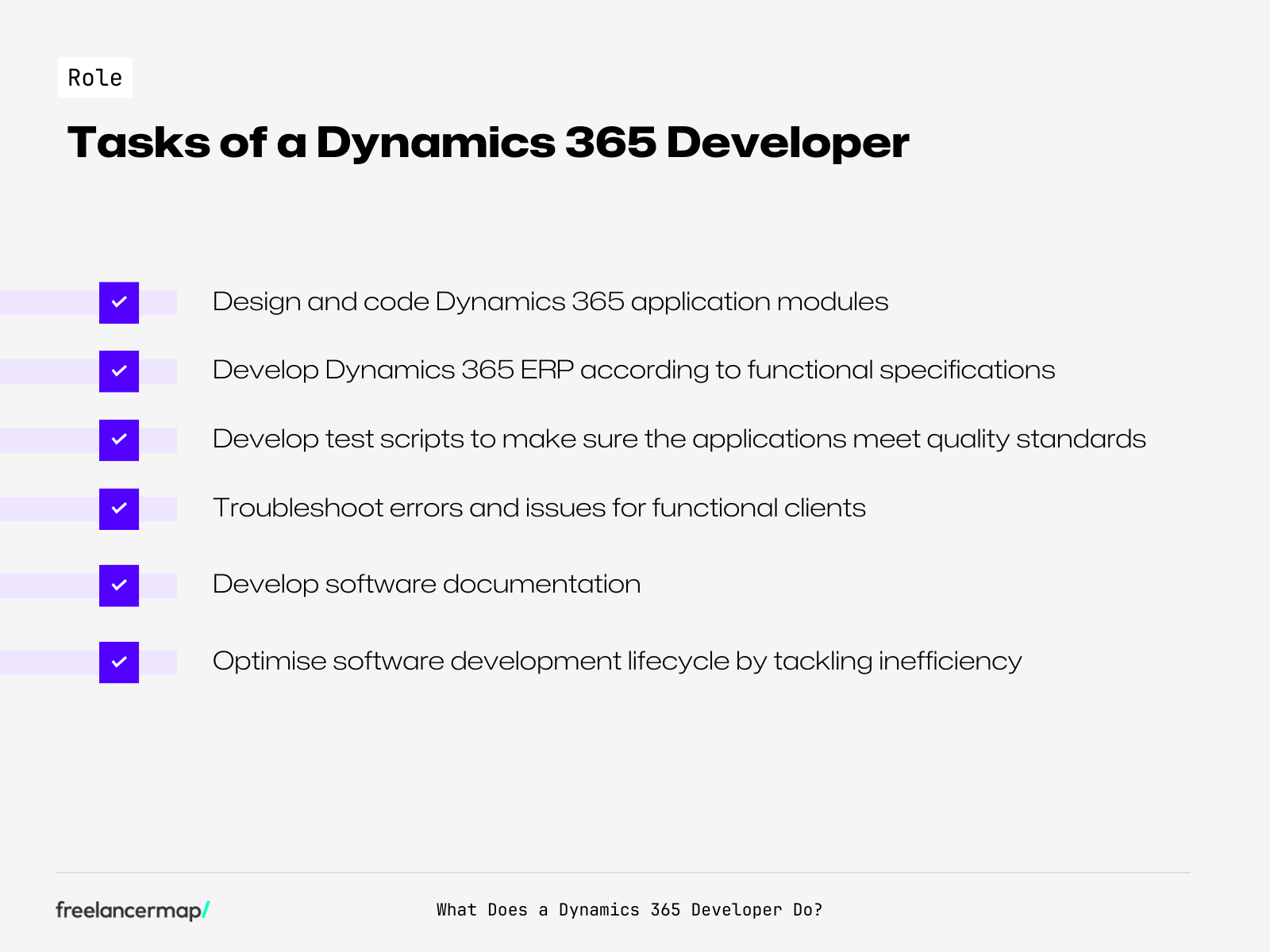The image size is (1270, 952).
Task: Click the checkmark next to troubleshooting task
Action: click(x=118, y=509)
